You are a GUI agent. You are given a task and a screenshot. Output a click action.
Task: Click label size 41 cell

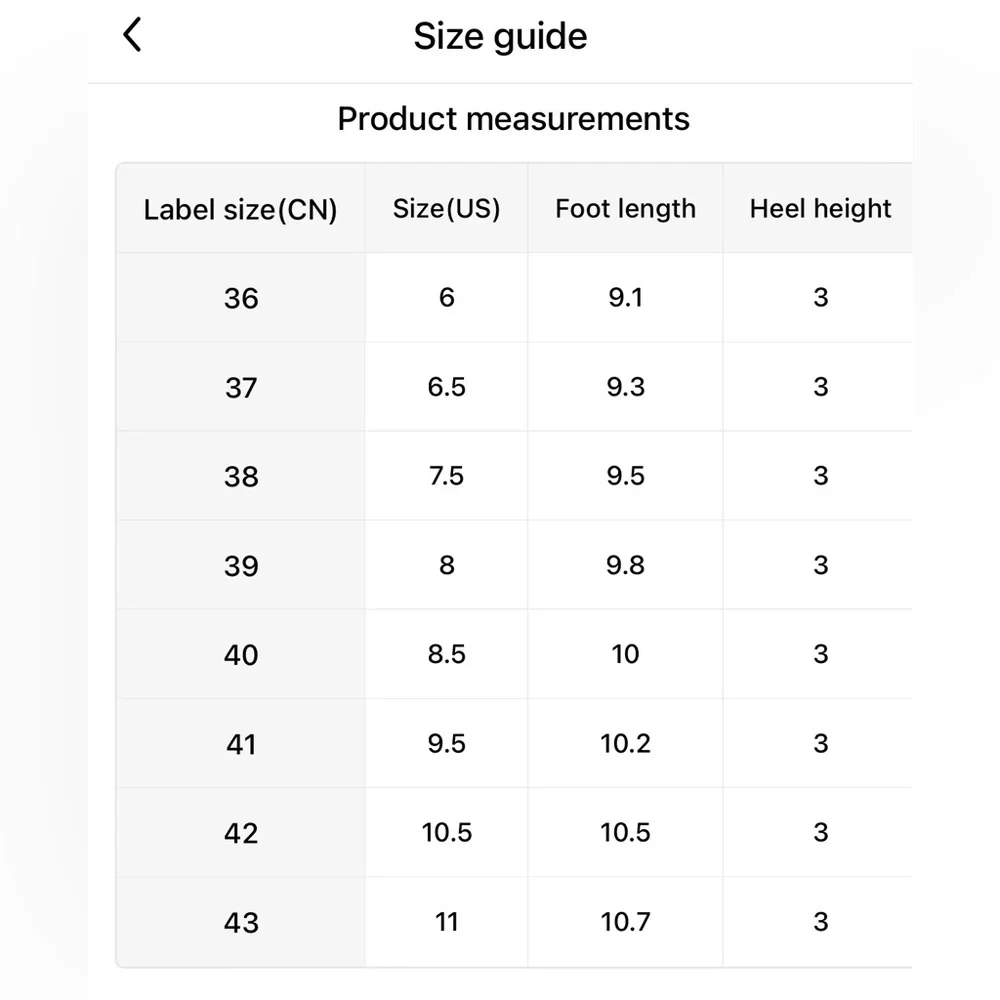tap(241, 744)
